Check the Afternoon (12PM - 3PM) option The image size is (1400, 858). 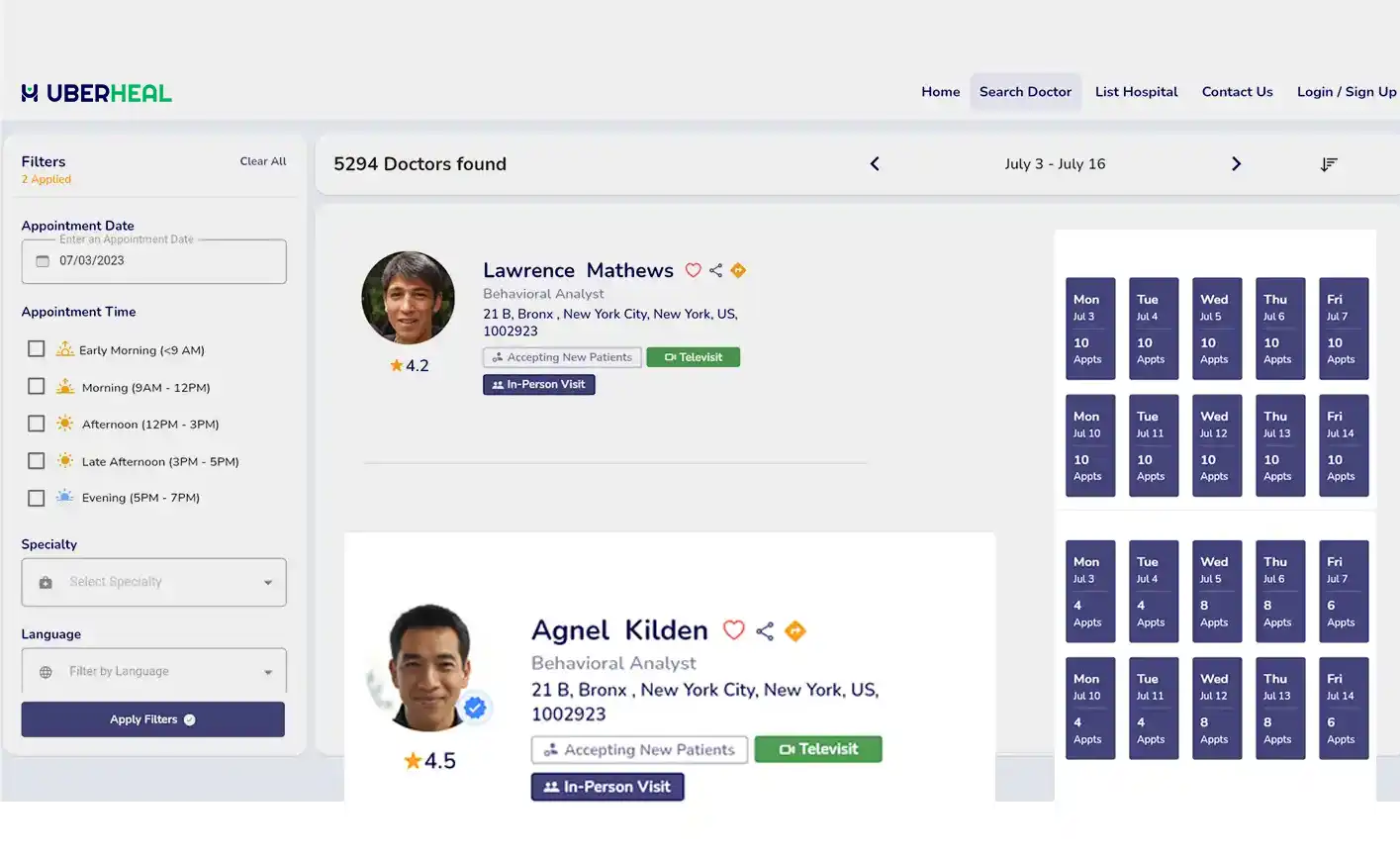37,424
